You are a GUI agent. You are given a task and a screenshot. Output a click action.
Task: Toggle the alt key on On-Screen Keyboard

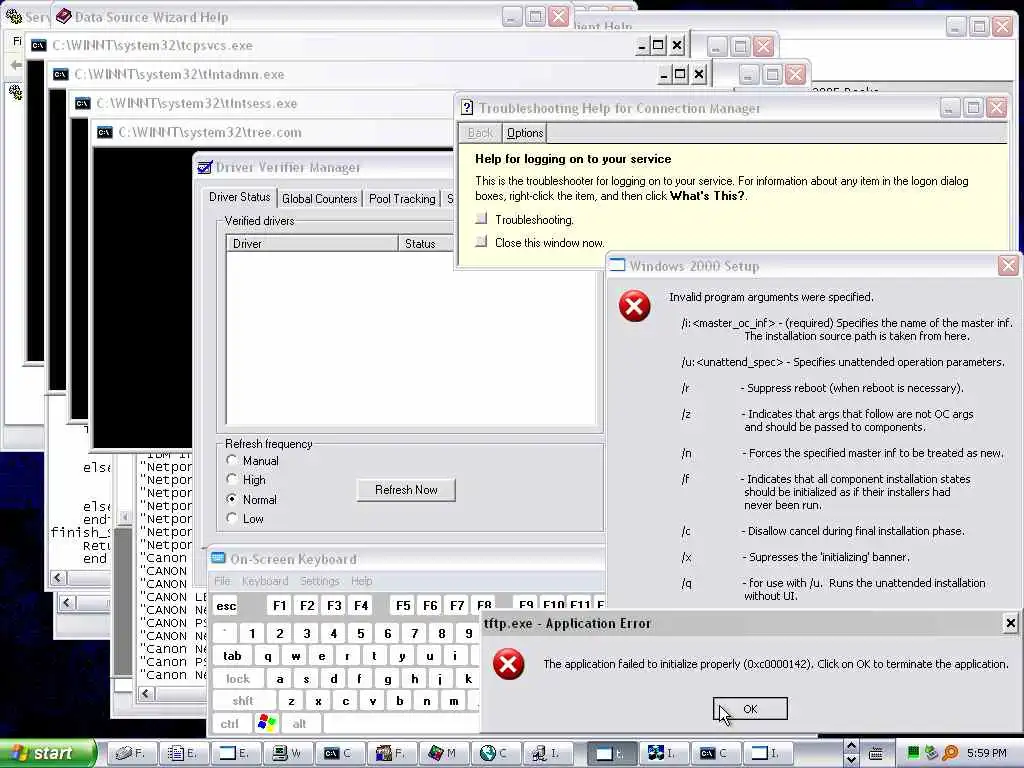[x=300, y=724]
